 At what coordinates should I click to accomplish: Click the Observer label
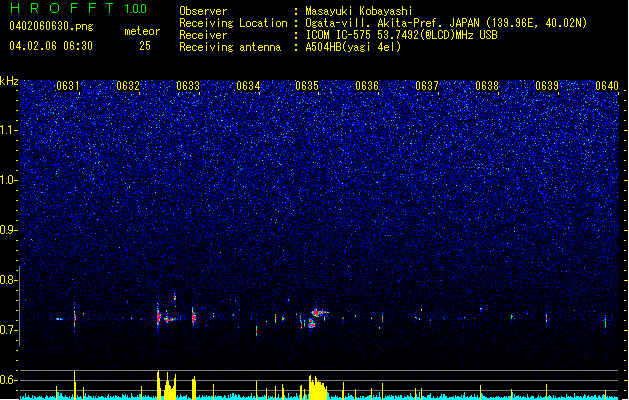203,11
